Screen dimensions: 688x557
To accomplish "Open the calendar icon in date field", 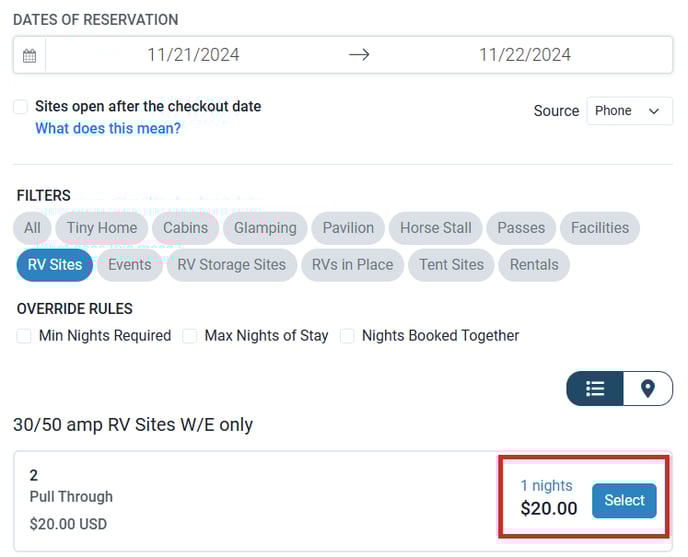I will coord(29,56).
